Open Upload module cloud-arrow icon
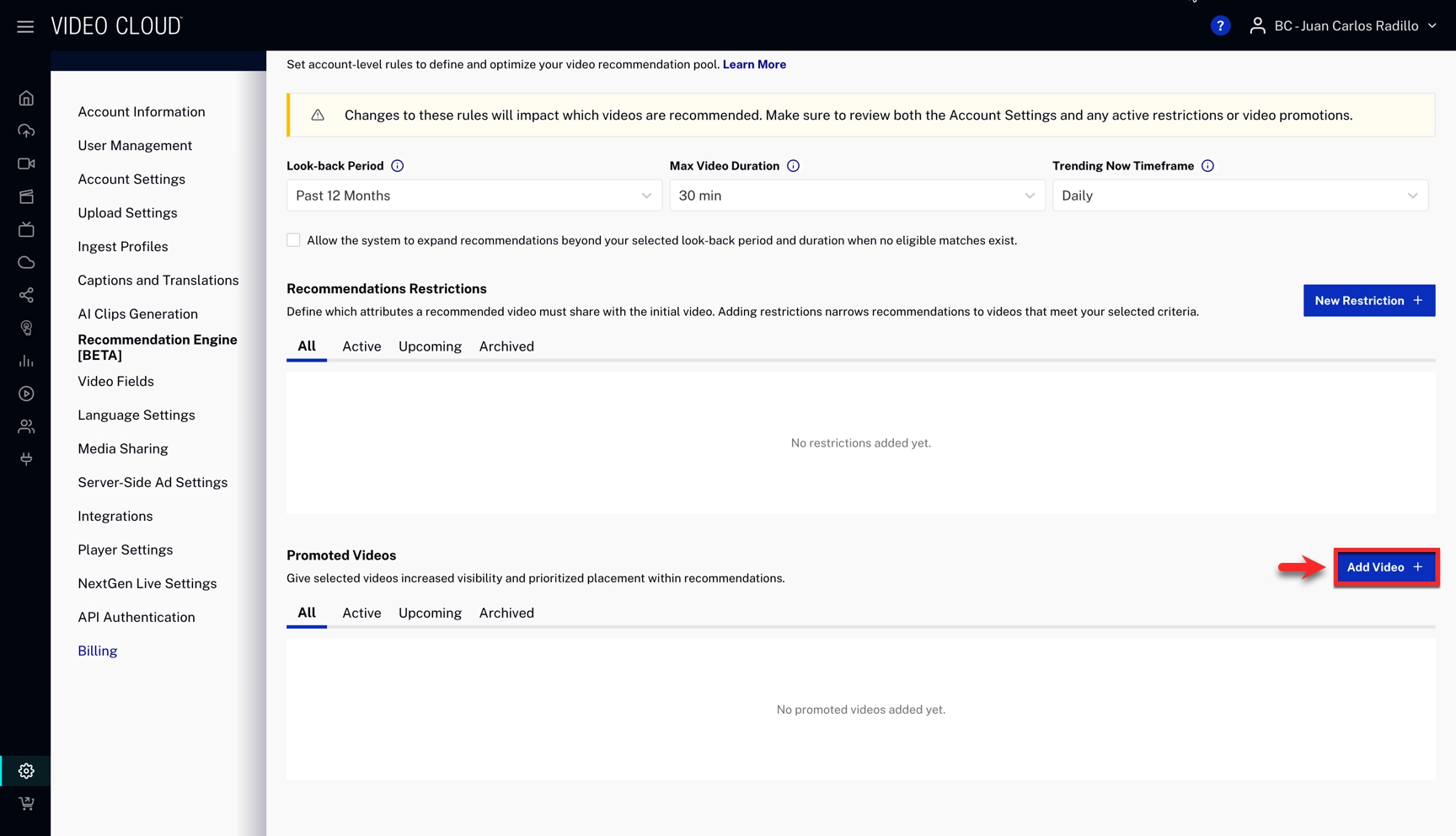The width and height of the screenshot is (1456, 836). click(26, 131)
